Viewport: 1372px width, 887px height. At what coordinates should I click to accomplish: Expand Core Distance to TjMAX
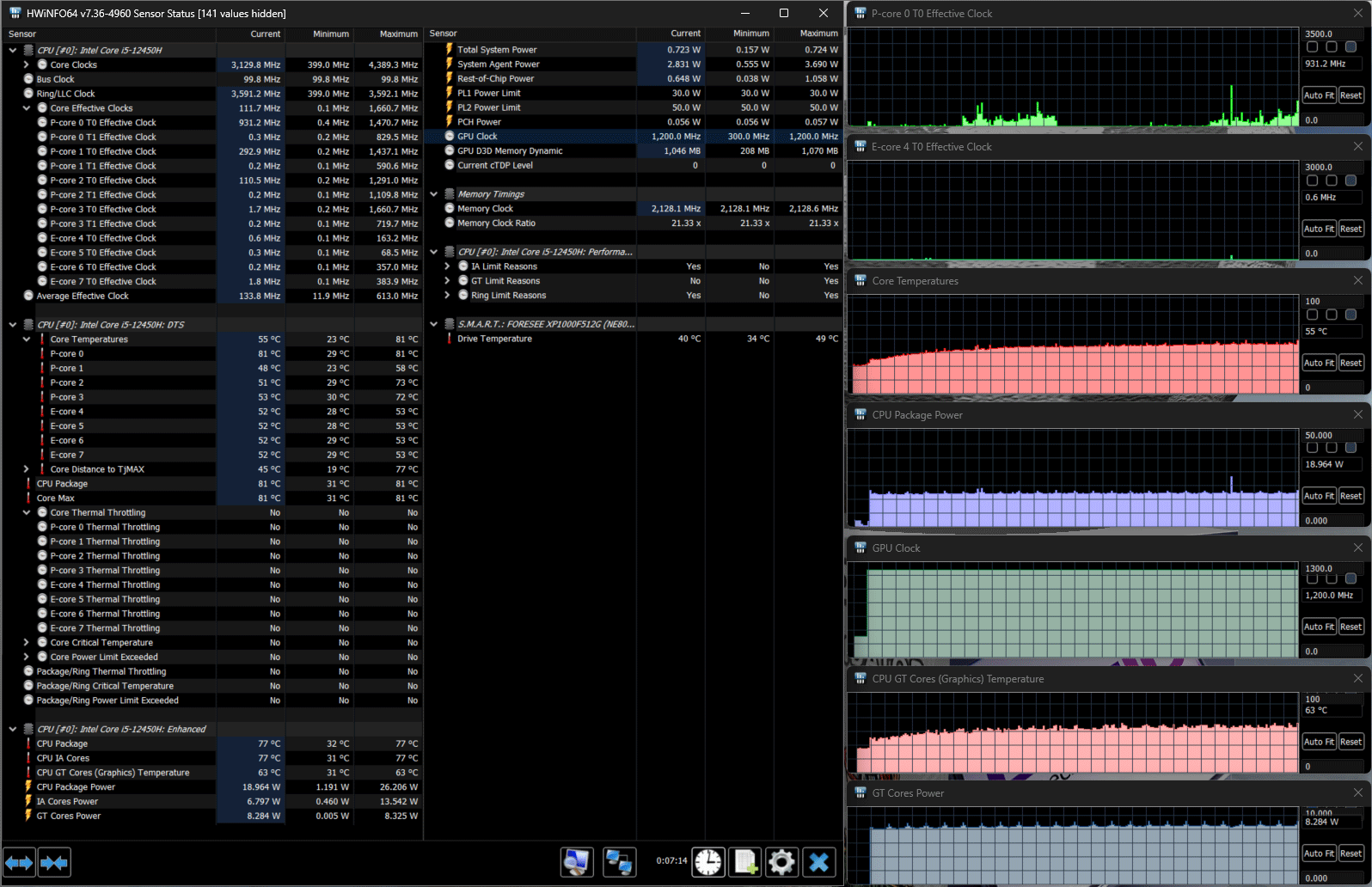point(27,469)
